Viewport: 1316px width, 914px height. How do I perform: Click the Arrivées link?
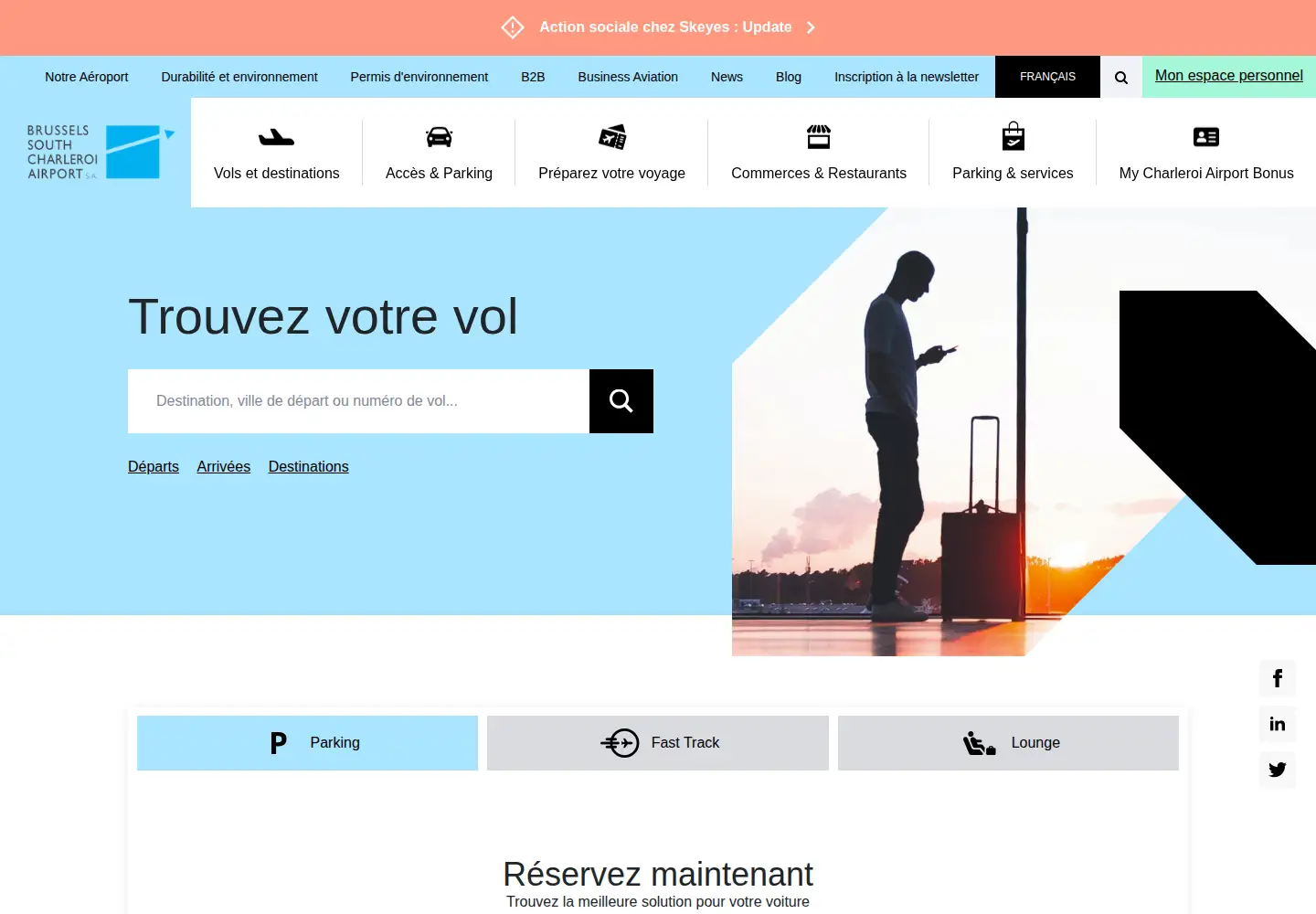224,466
